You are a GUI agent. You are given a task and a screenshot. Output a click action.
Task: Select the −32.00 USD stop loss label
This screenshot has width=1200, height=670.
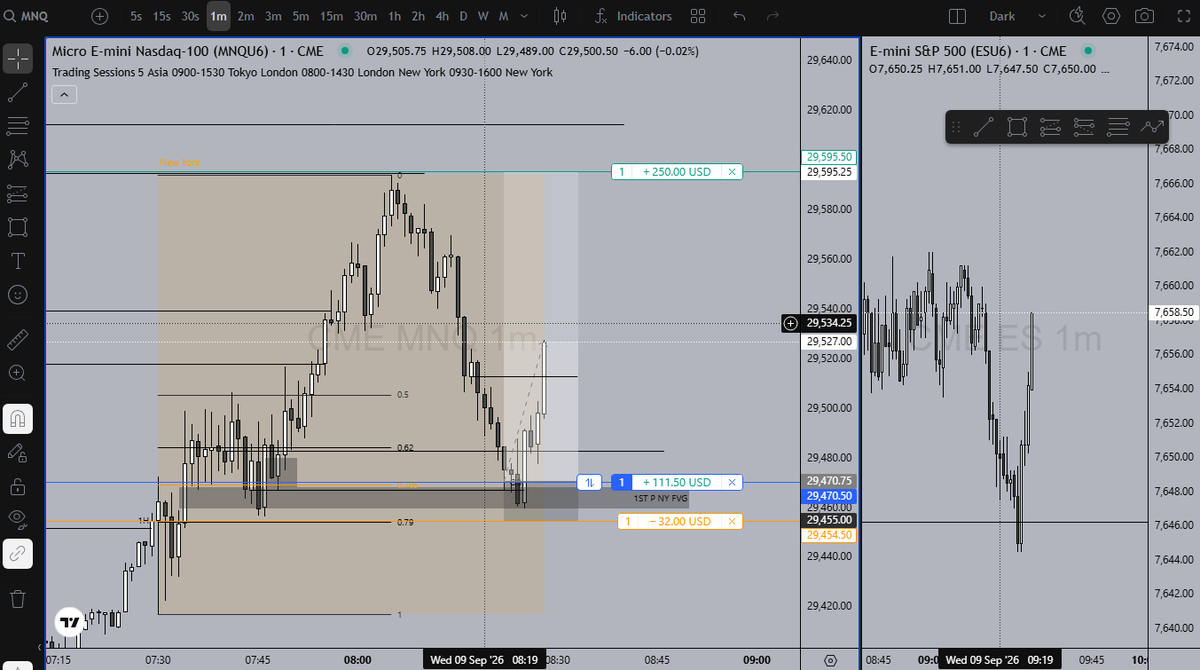click(x=679, y=521)
